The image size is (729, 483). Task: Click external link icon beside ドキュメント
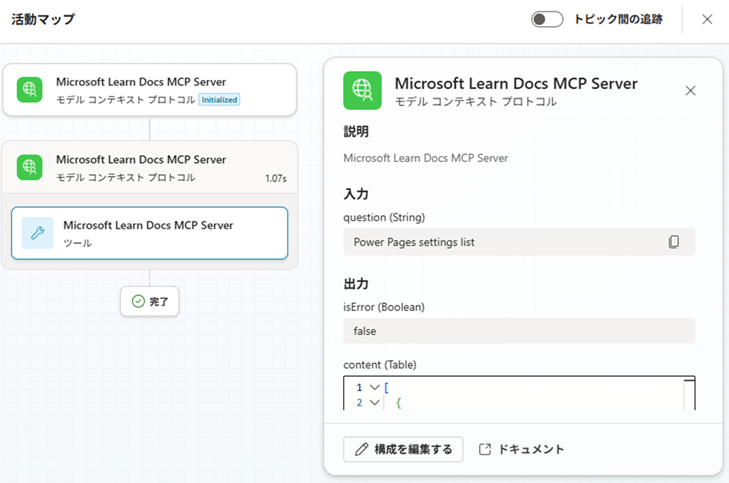pos(485,450)
